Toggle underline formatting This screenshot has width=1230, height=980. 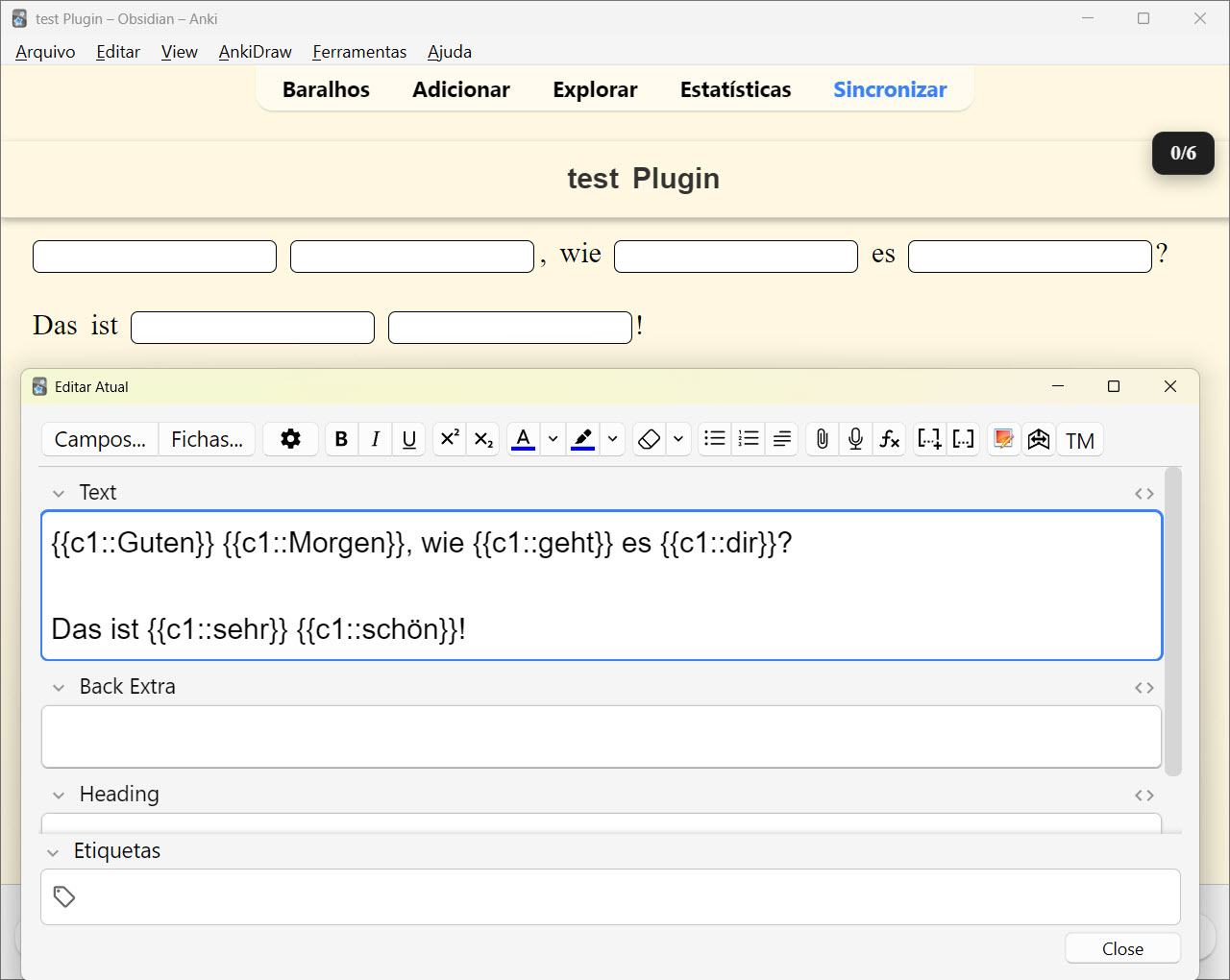(x=409, y=439)
